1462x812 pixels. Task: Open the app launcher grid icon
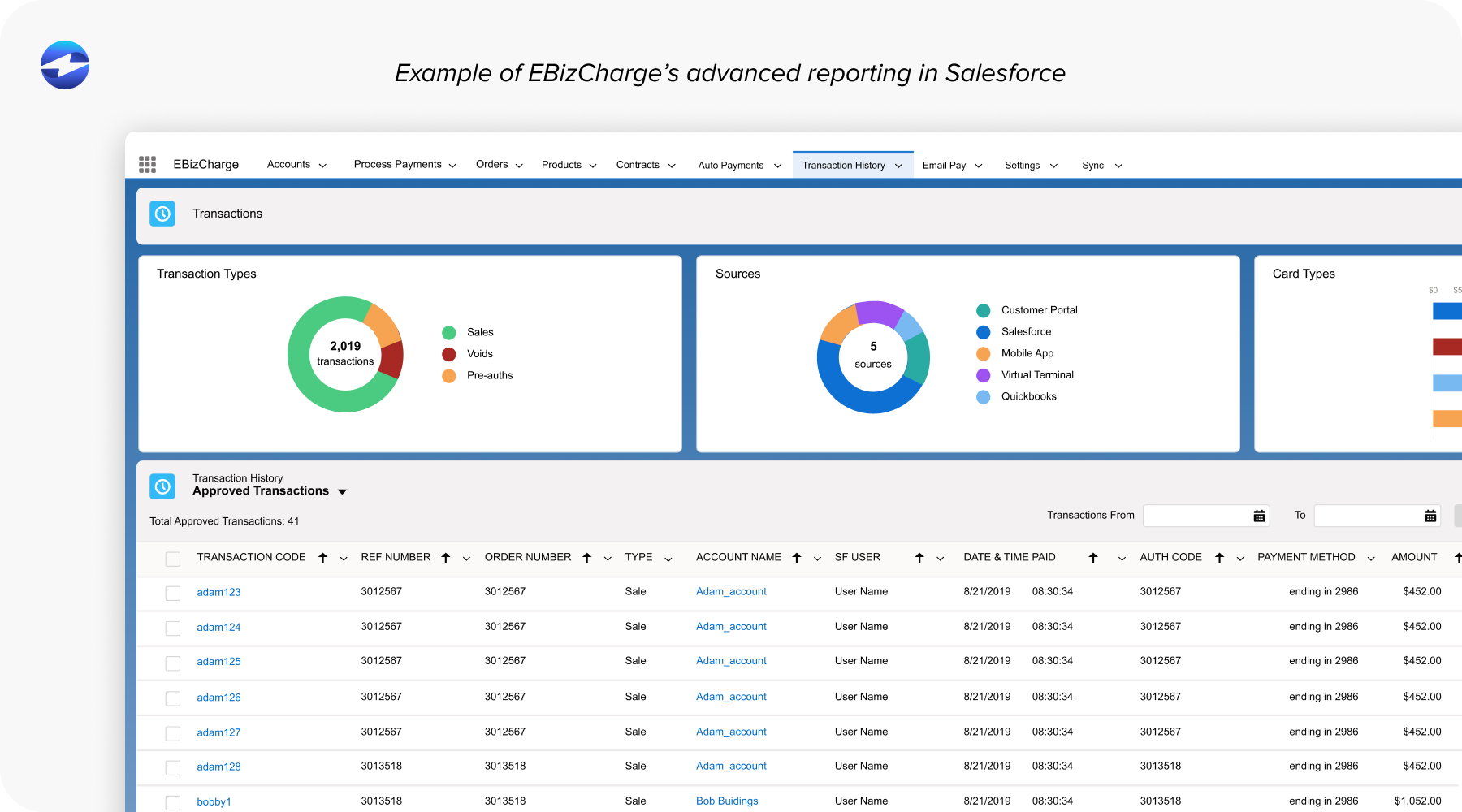[147, 164]
